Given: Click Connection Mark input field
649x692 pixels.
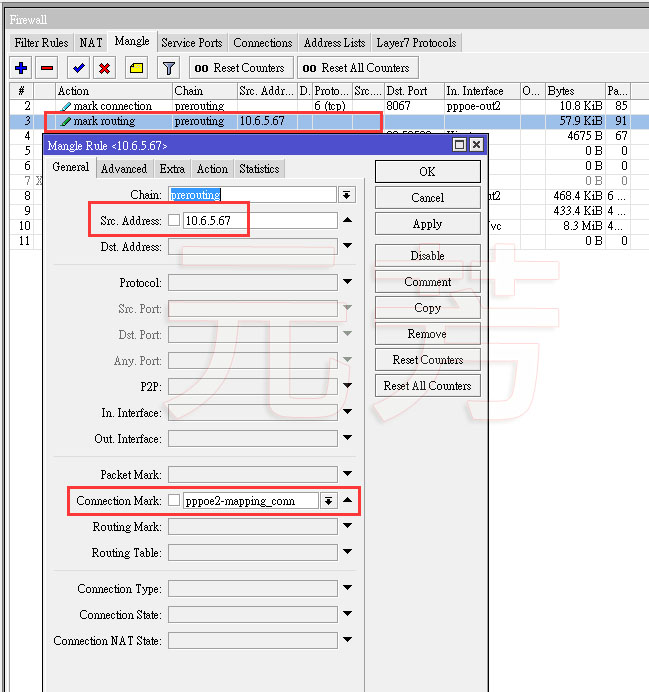Looking at the screenshot, I should click(x=250, y=501).
